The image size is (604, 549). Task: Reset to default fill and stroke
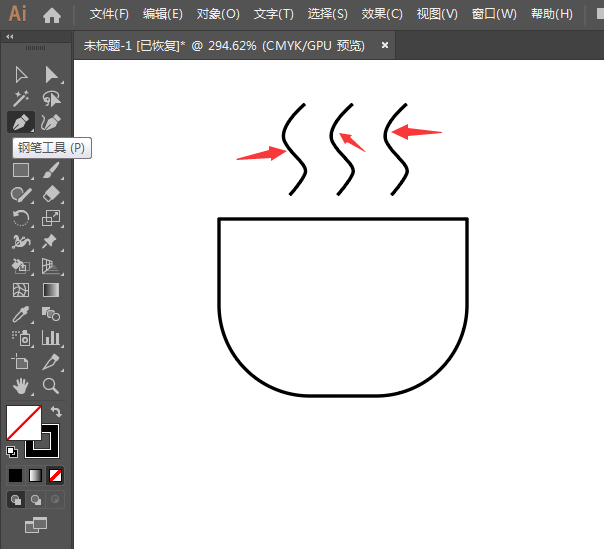(x=12, y=451)
